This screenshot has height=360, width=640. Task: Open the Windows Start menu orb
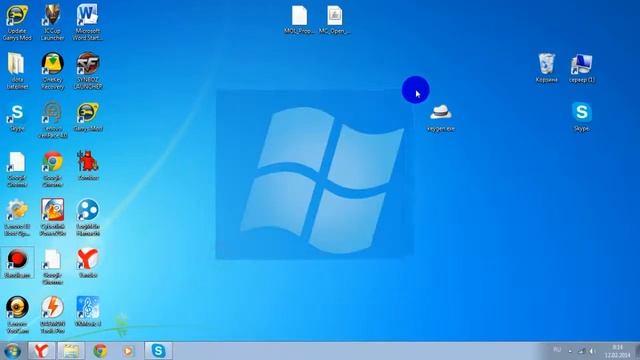12,351
